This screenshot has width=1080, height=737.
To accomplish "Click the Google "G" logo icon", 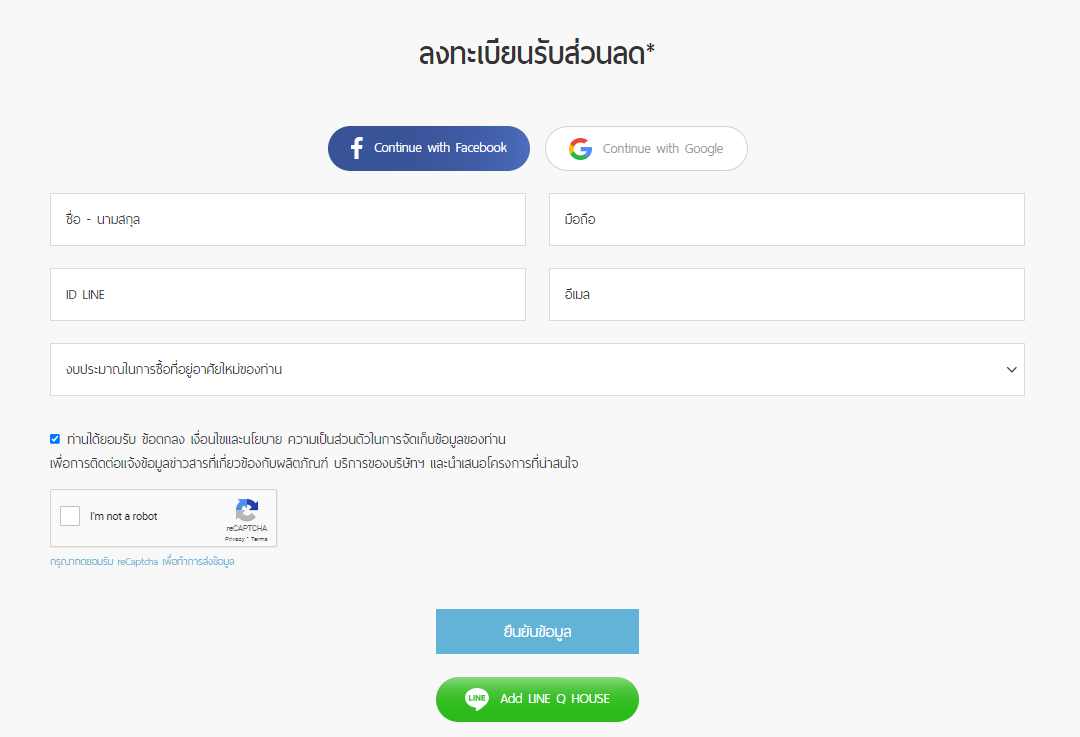I will coord(581,149).
